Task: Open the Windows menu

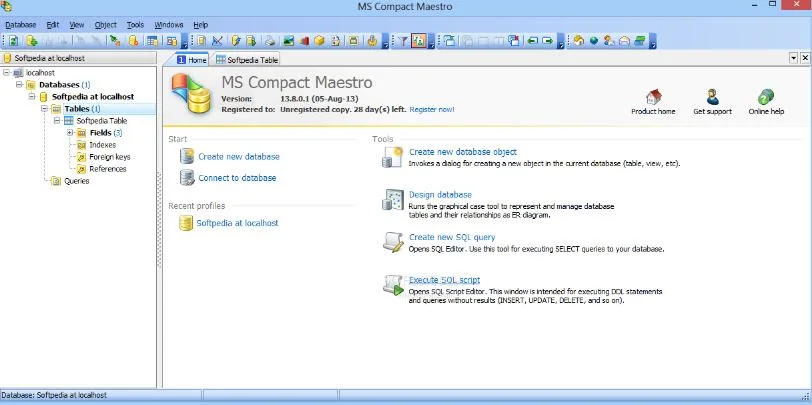Action: point(169,25)
